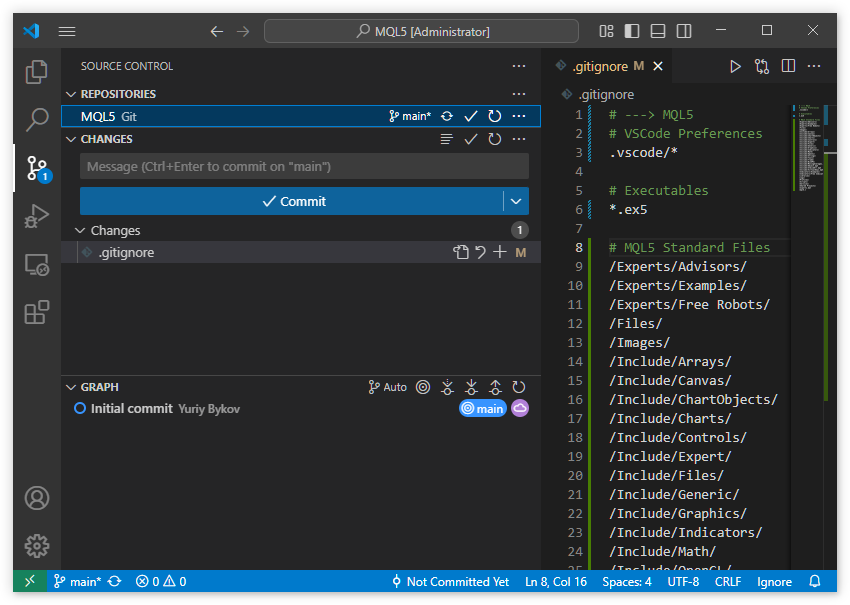Open editor more actions ellipsis
Viewport: 850px width, 605px height.
(814, 66)
